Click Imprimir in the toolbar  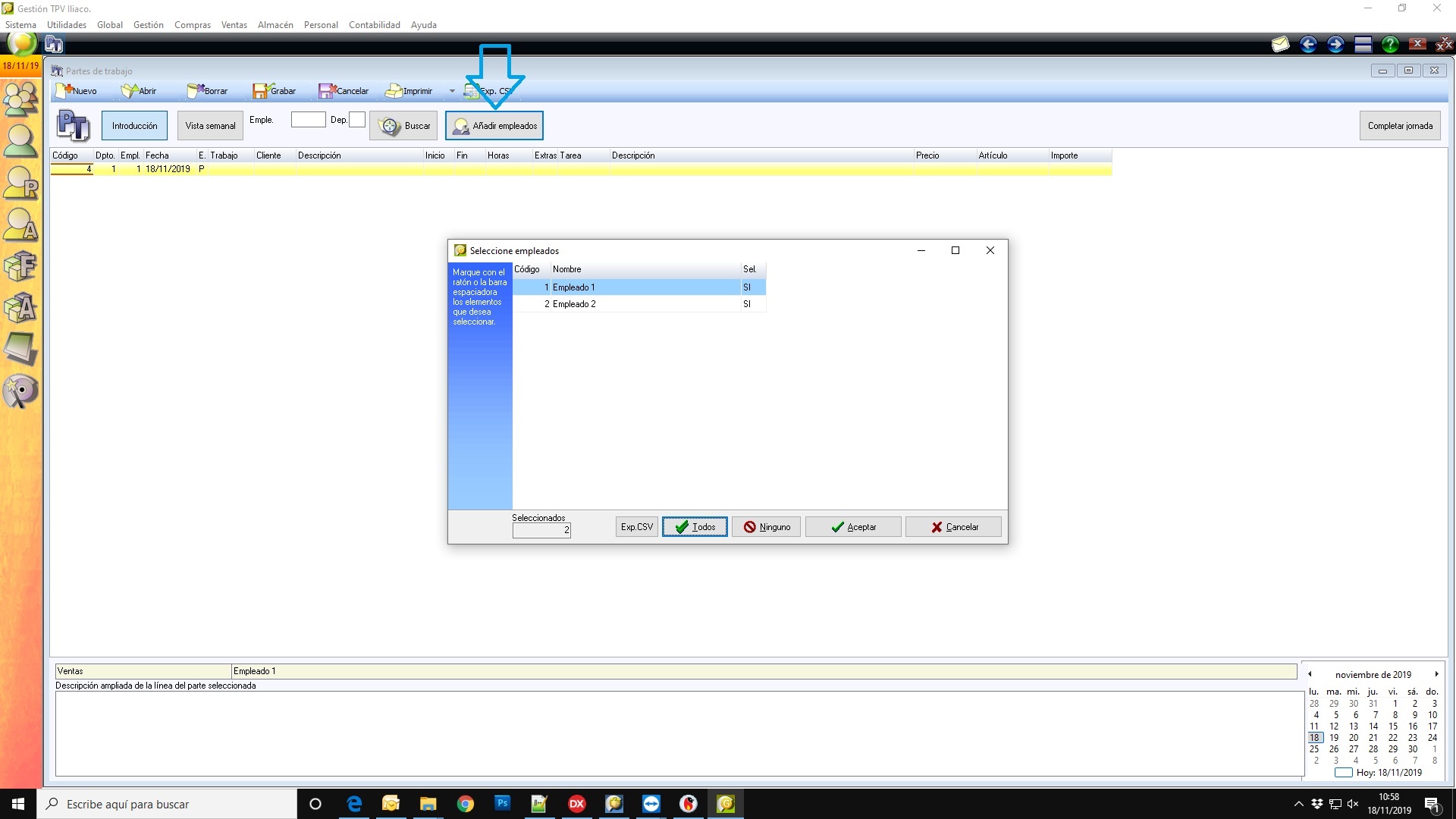click(409, 91)
